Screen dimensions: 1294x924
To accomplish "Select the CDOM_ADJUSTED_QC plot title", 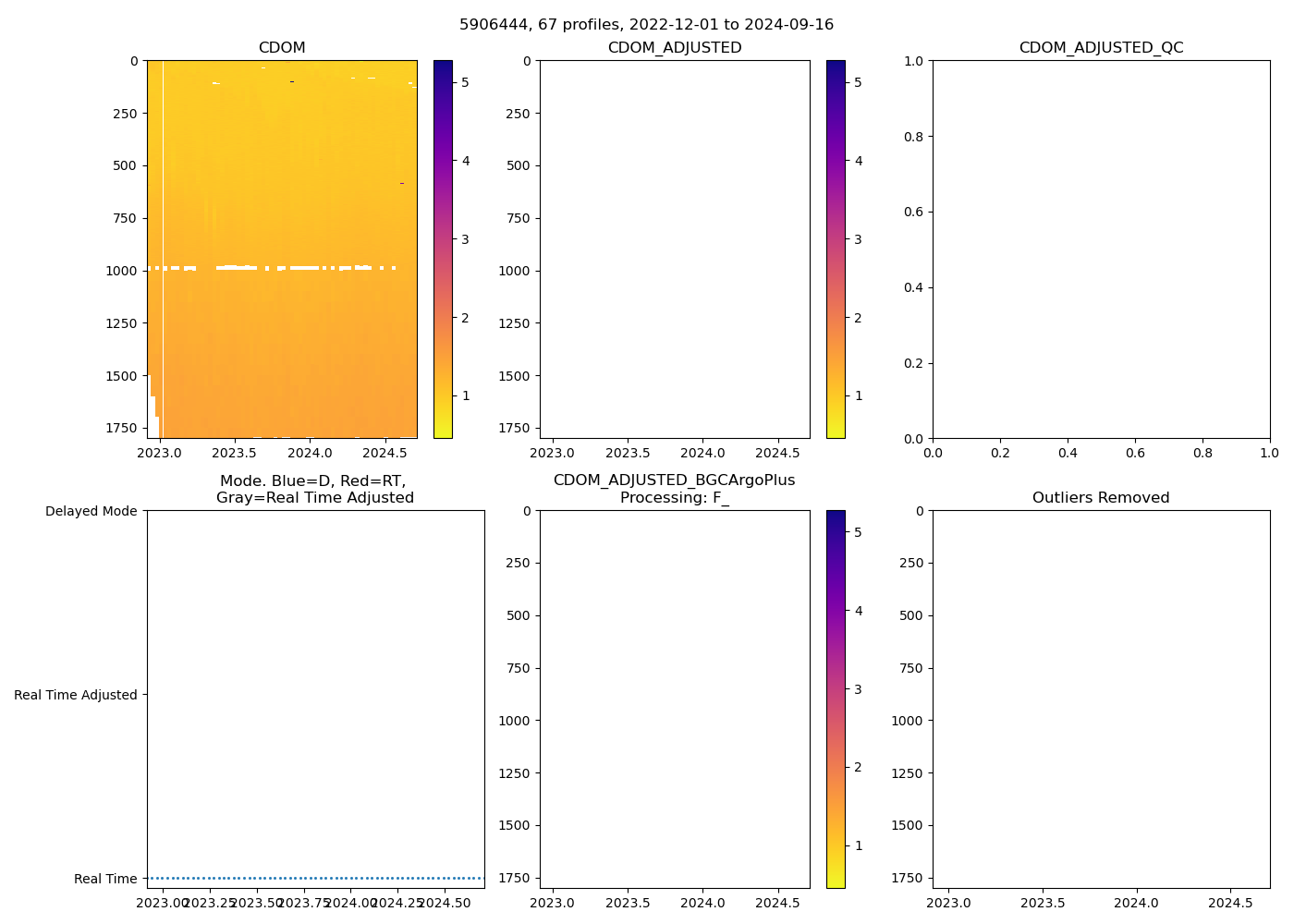I will (x=1101, y=48).
